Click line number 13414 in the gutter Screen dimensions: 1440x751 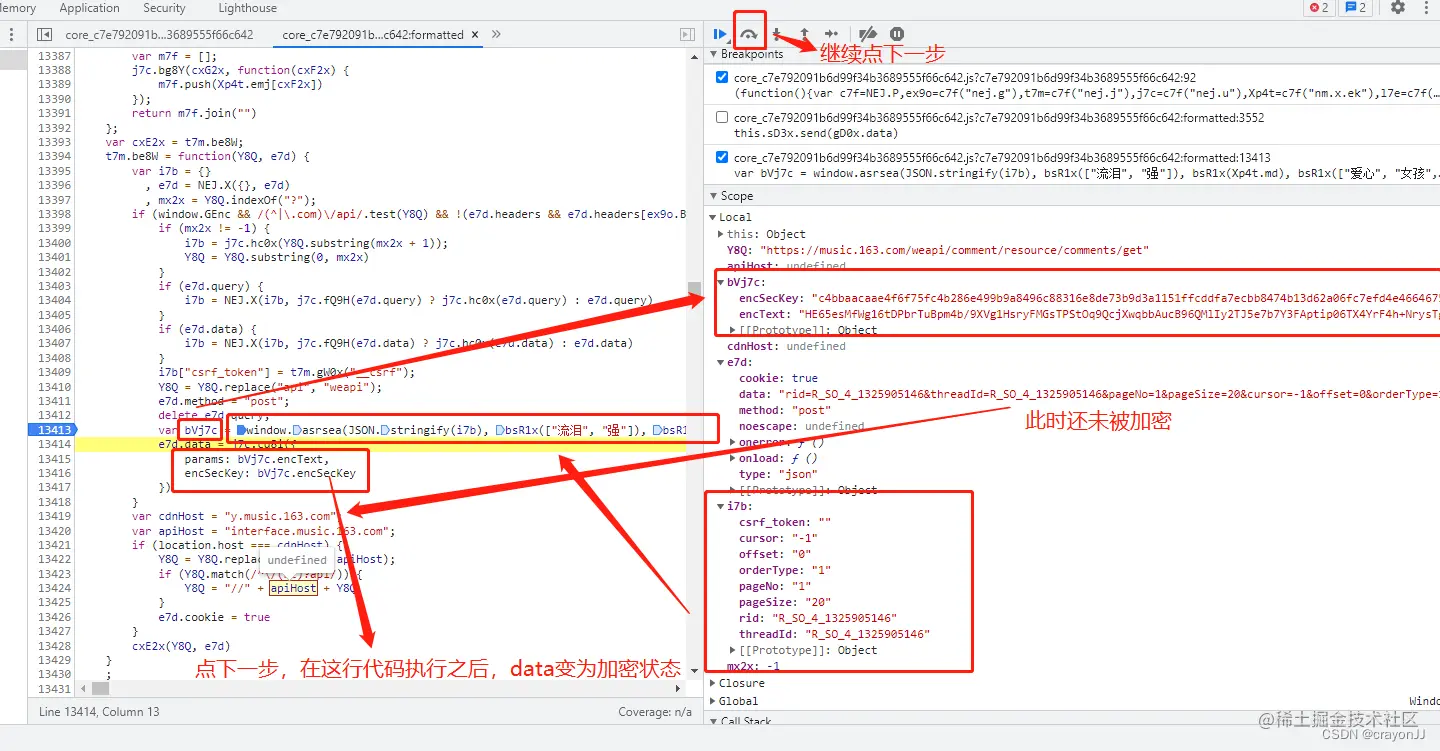pos(54,444)
